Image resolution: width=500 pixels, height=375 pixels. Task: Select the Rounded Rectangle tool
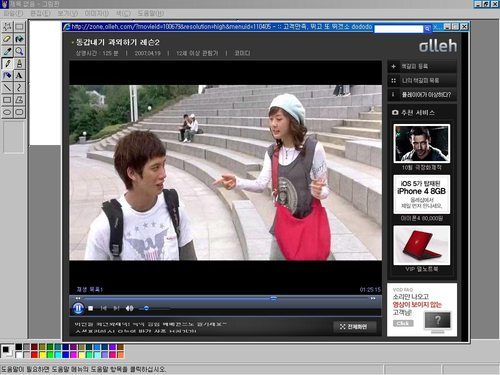point(19,112)
